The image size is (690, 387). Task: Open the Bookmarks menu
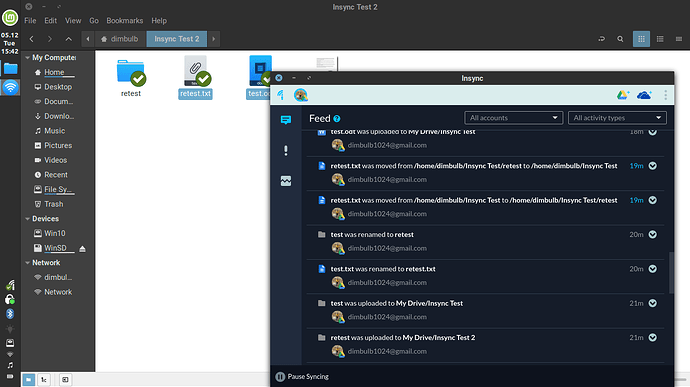pos(125,21)
